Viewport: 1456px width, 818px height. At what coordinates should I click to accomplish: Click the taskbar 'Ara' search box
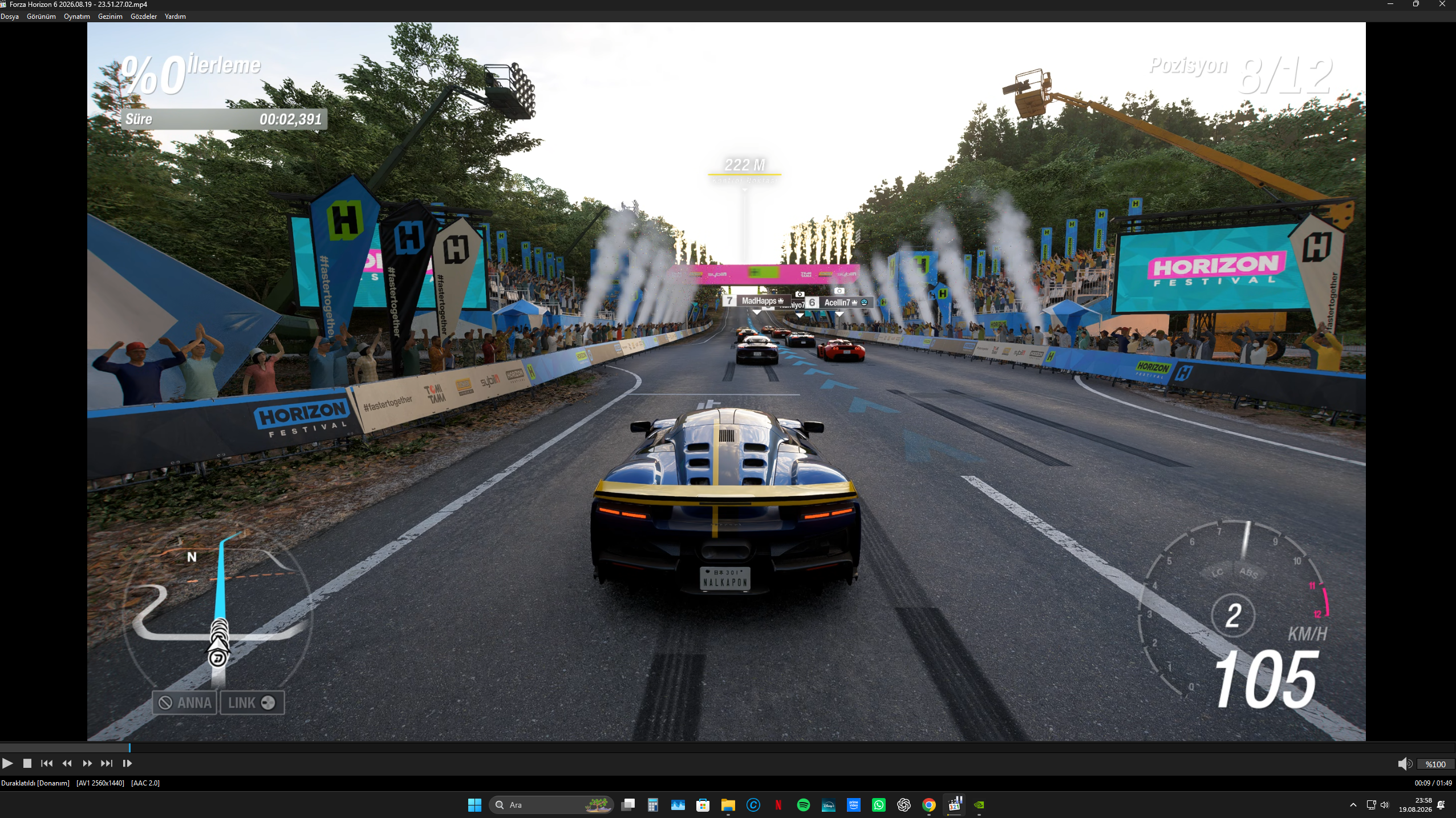[551, 805]
